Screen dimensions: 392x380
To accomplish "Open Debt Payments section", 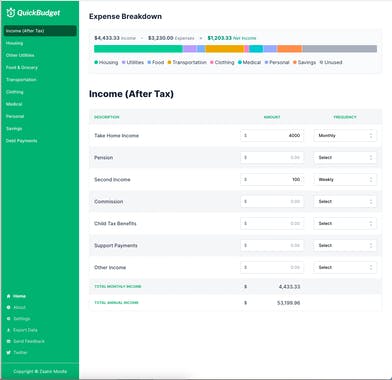I will coord(21,141).
